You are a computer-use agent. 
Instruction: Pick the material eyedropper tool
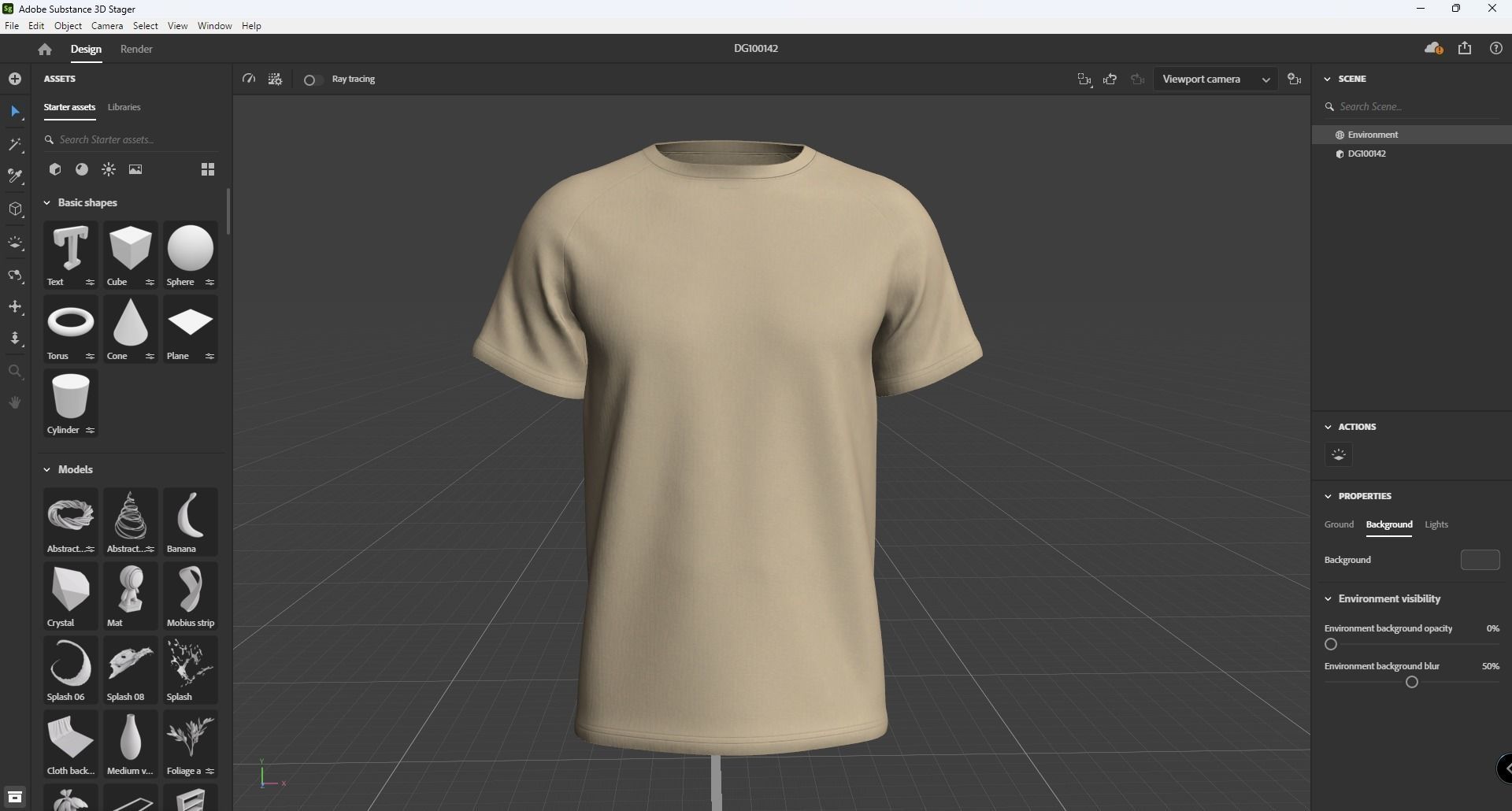tap(15, 176)
